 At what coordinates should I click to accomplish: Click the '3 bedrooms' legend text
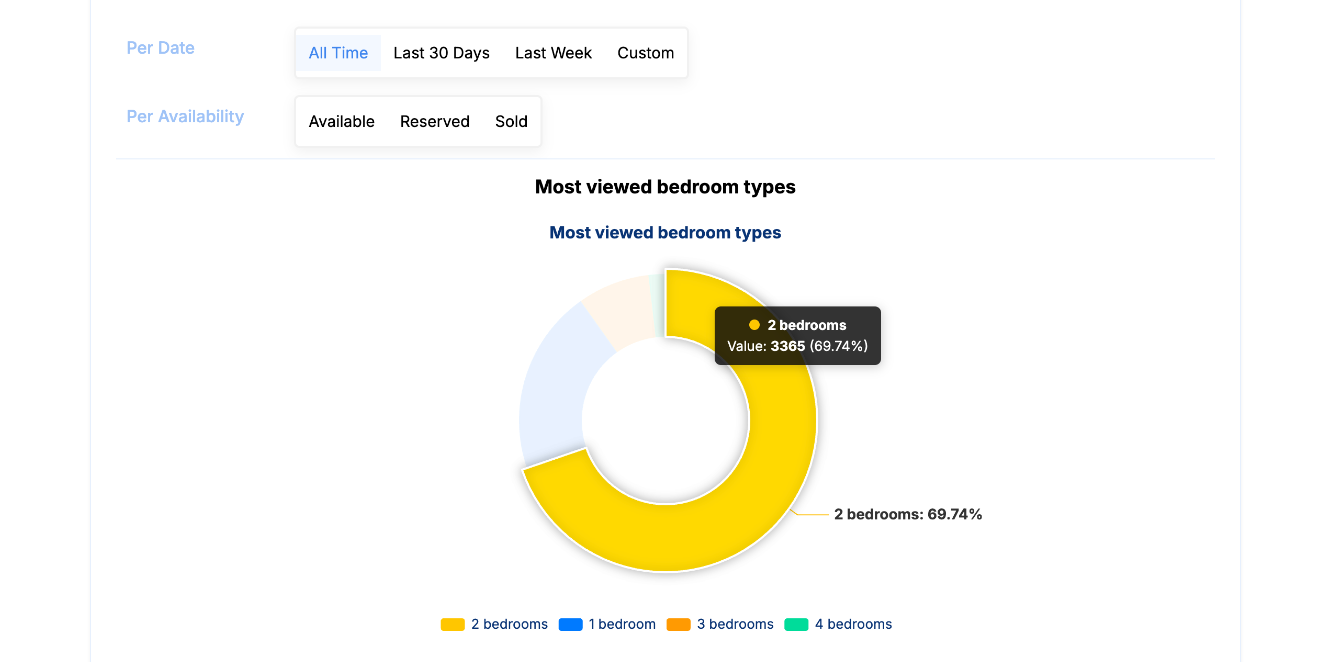pos(735,625)
